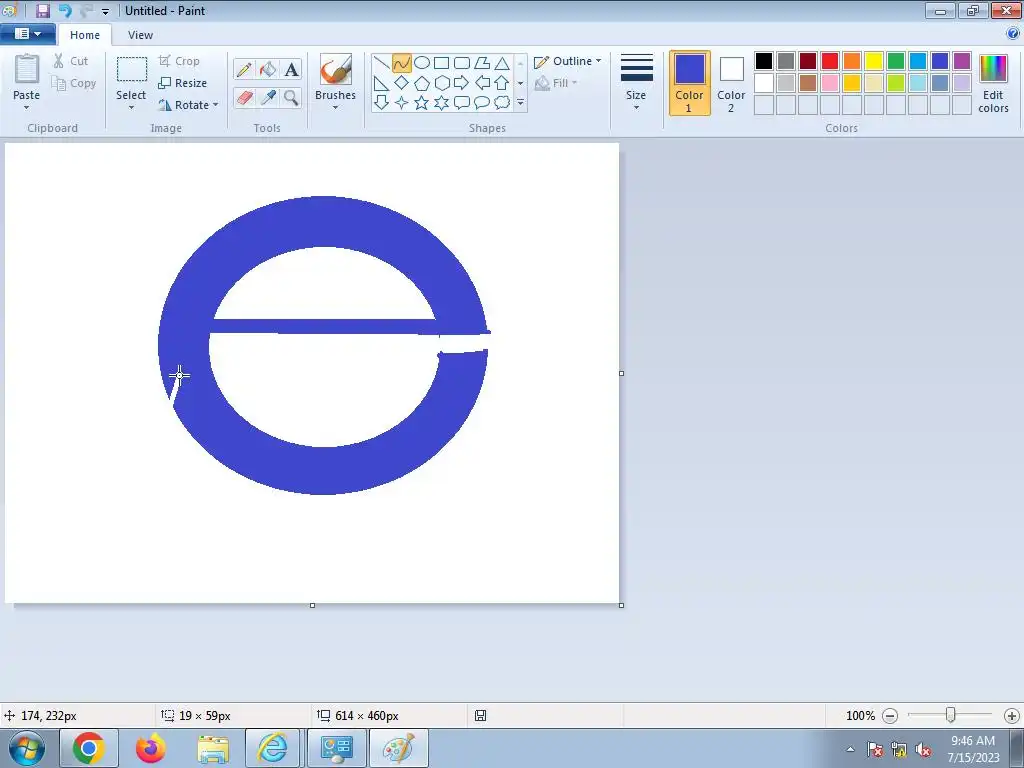Pick the yellow color swatch
The image size is (1024, 768).
click(x=874, y=61)
